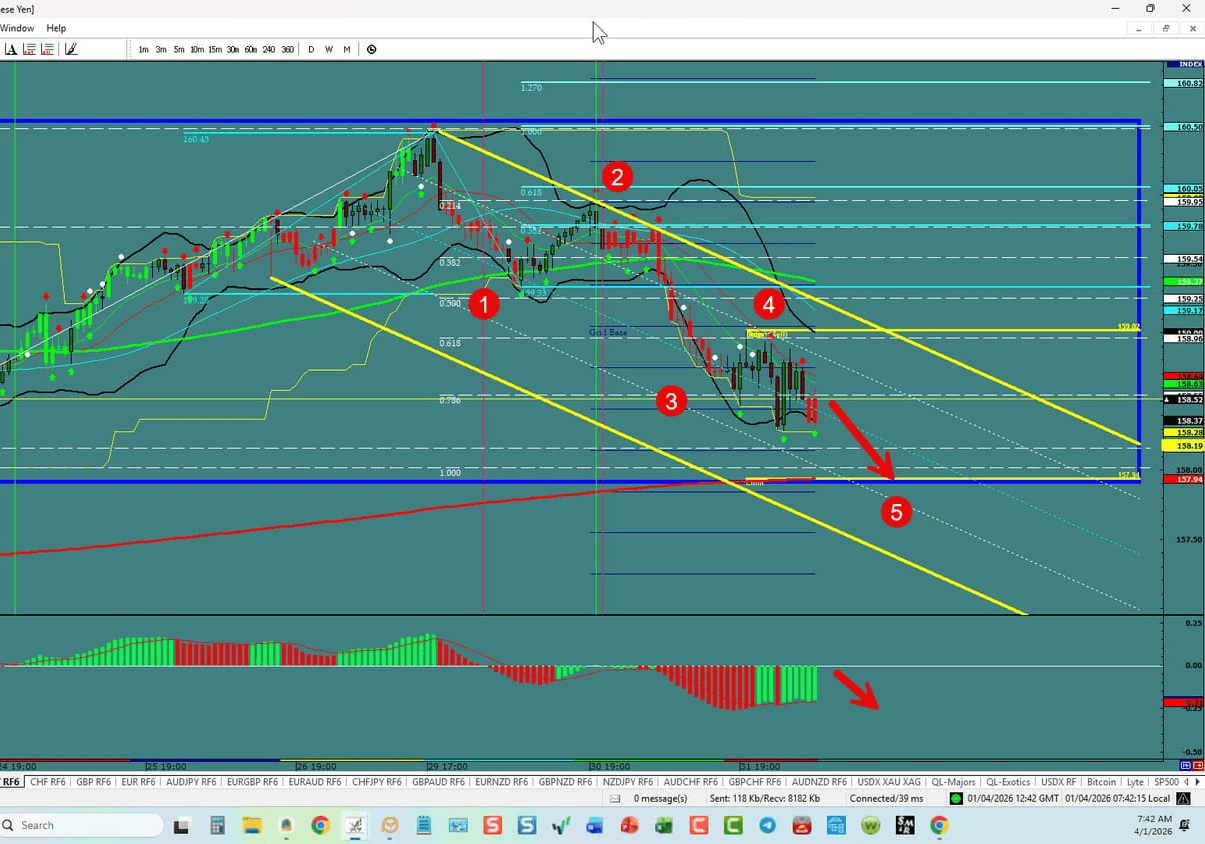Screen dimensions: 1205x844
Task: Open the QL-Exotics list
Action: 1008,781
